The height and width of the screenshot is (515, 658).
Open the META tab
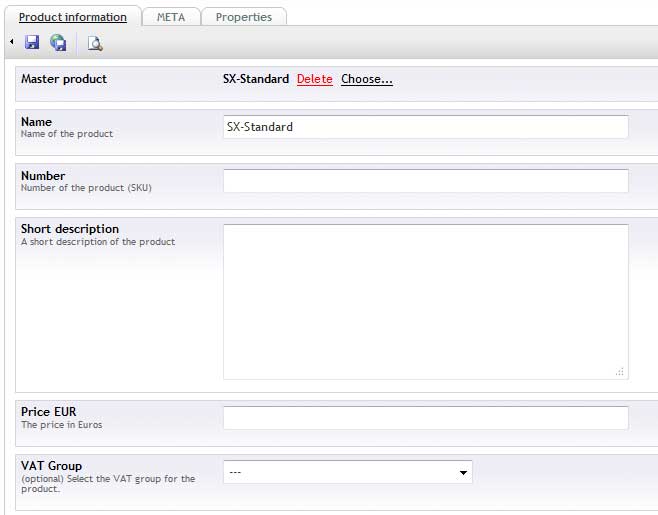click(x=171, y=17)
